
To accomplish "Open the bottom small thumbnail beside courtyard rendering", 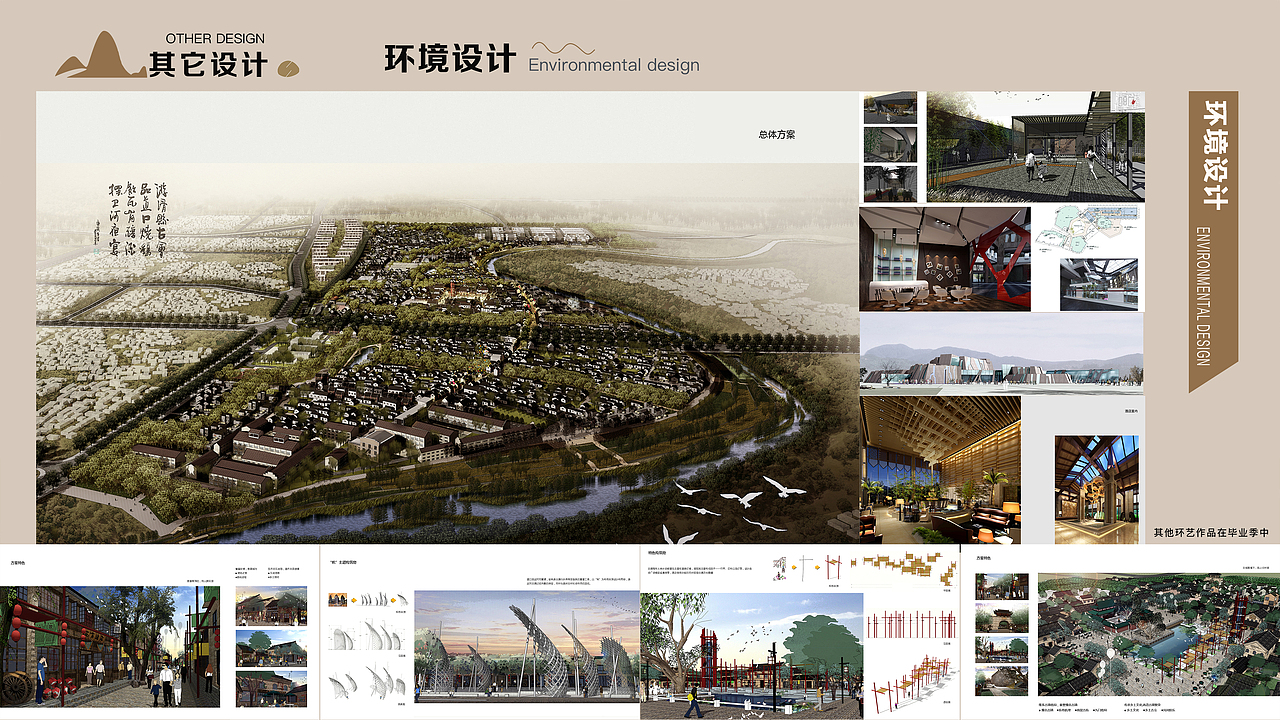I will click(890, 183).
